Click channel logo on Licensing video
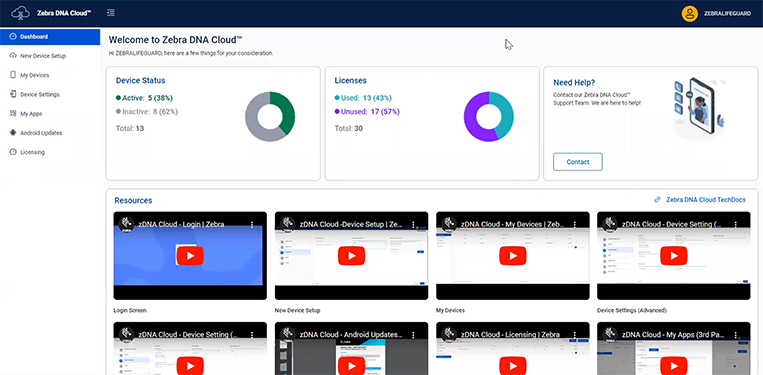 (x=449, y=335)
